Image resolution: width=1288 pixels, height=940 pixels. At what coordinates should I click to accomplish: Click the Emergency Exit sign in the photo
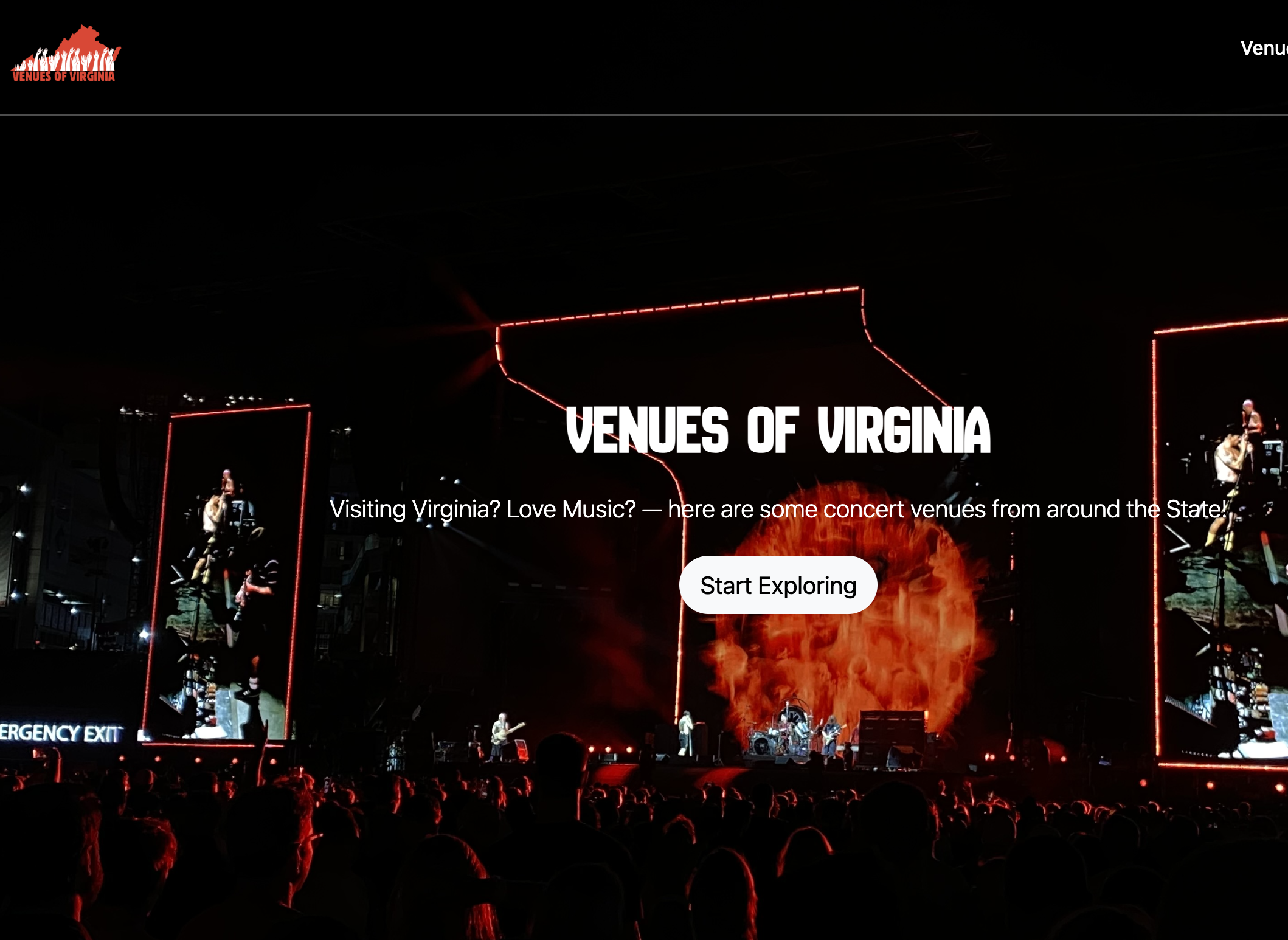62,733
